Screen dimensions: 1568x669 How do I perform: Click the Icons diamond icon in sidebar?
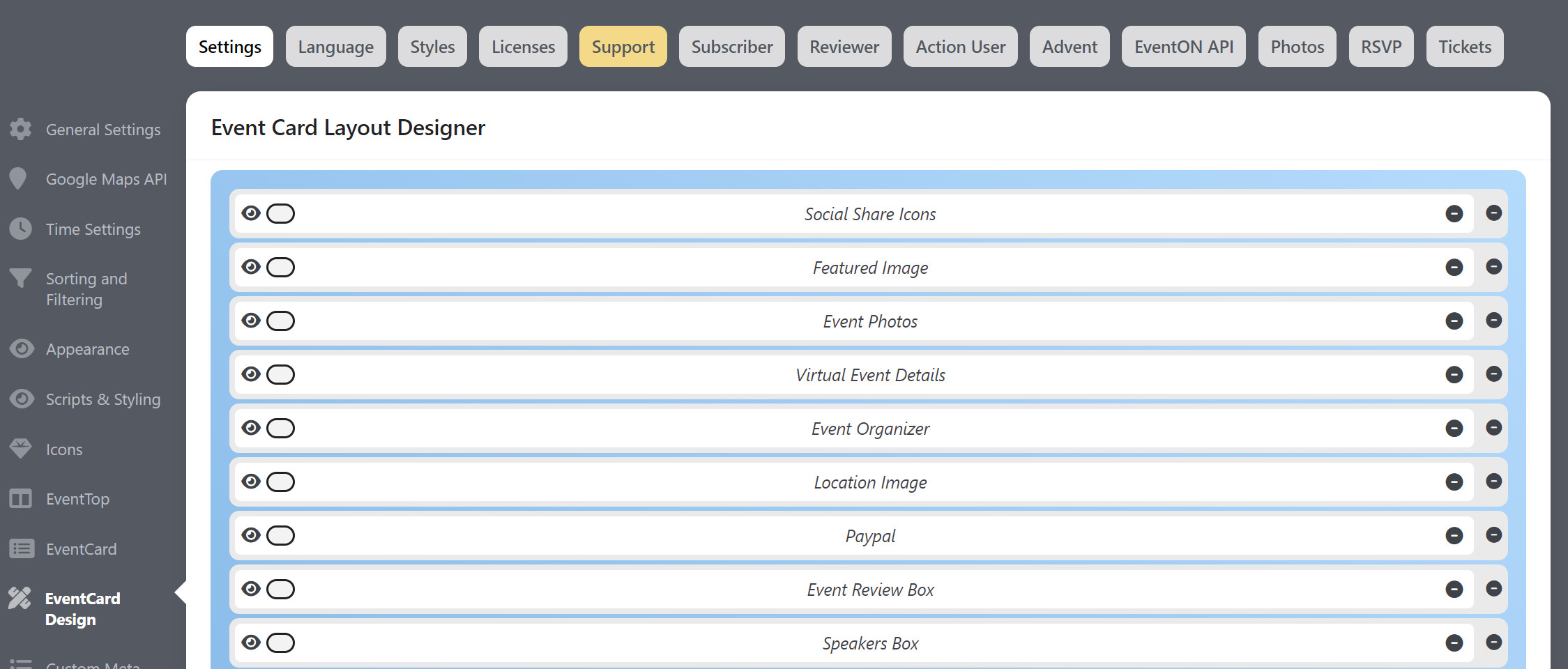pos(21,449)
